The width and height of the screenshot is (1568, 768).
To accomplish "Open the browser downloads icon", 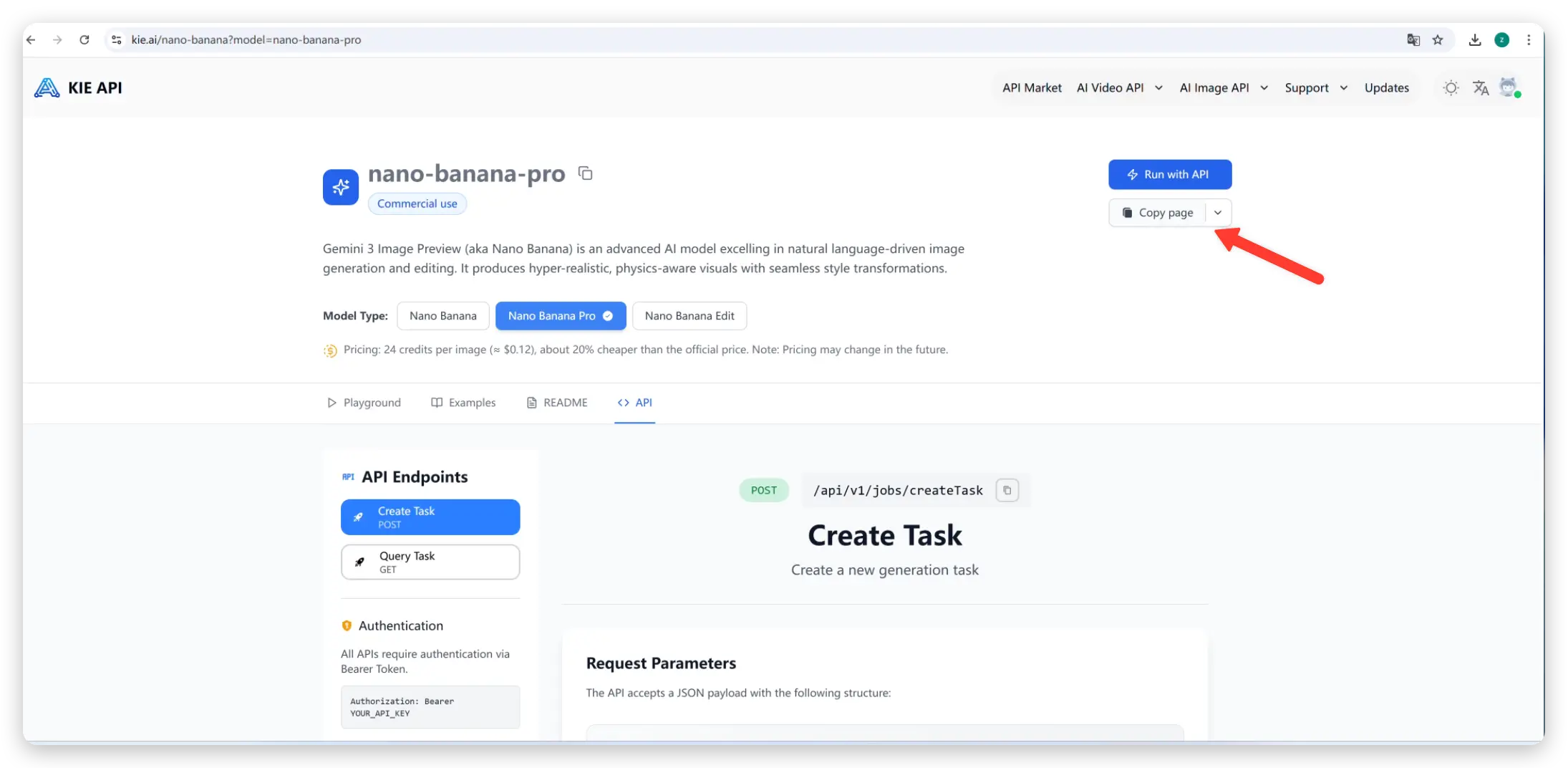I will 1475,40.
